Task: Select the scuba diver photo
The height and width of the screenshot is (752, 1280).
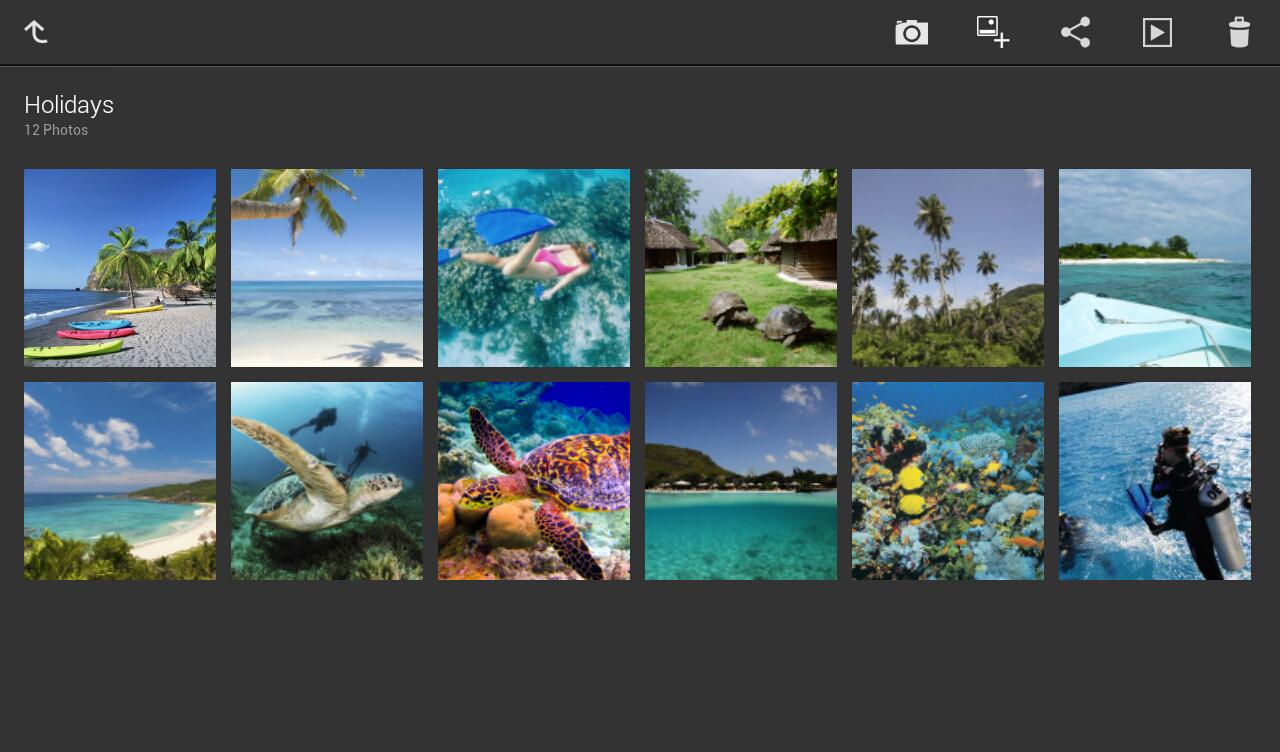Action: click(x=1154, y=480)
